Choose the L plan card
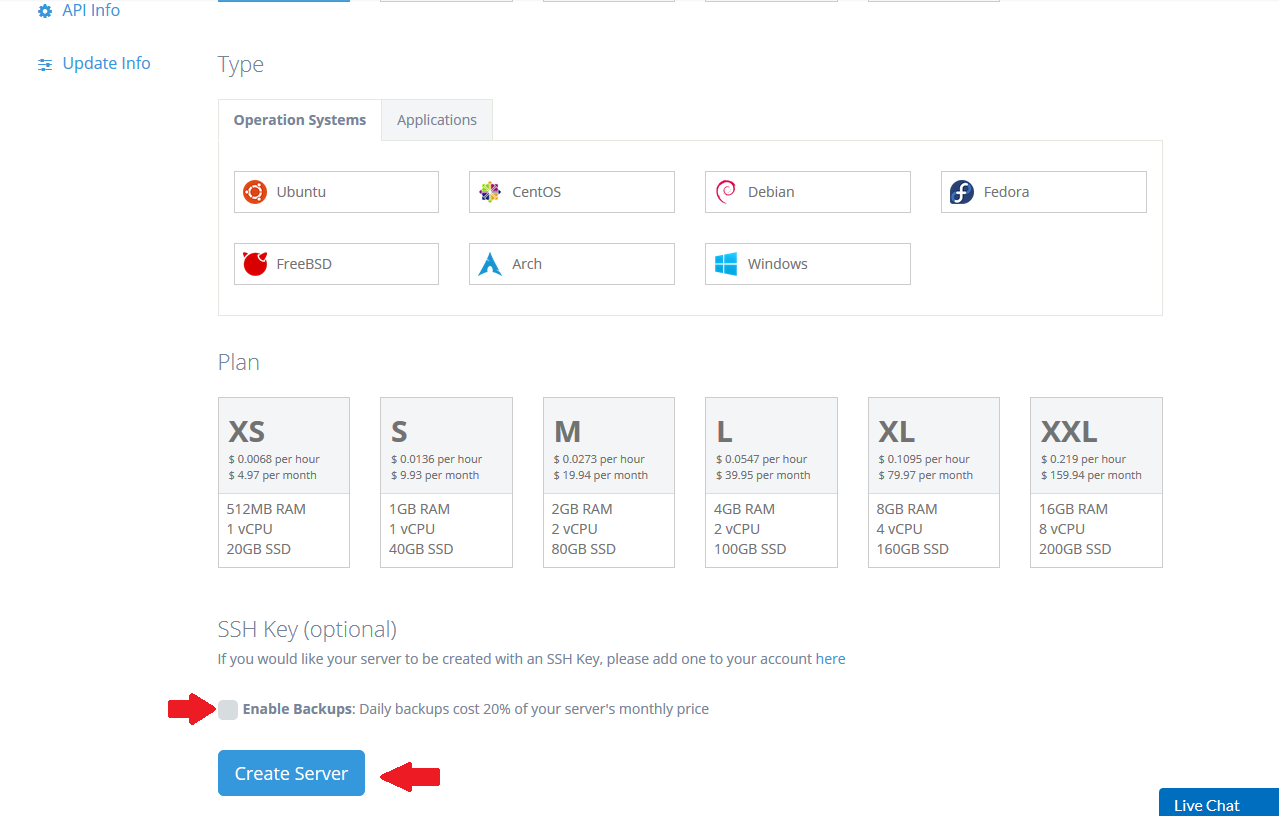1279x816 pixels. pyautogui.click(x=771, y=482)
